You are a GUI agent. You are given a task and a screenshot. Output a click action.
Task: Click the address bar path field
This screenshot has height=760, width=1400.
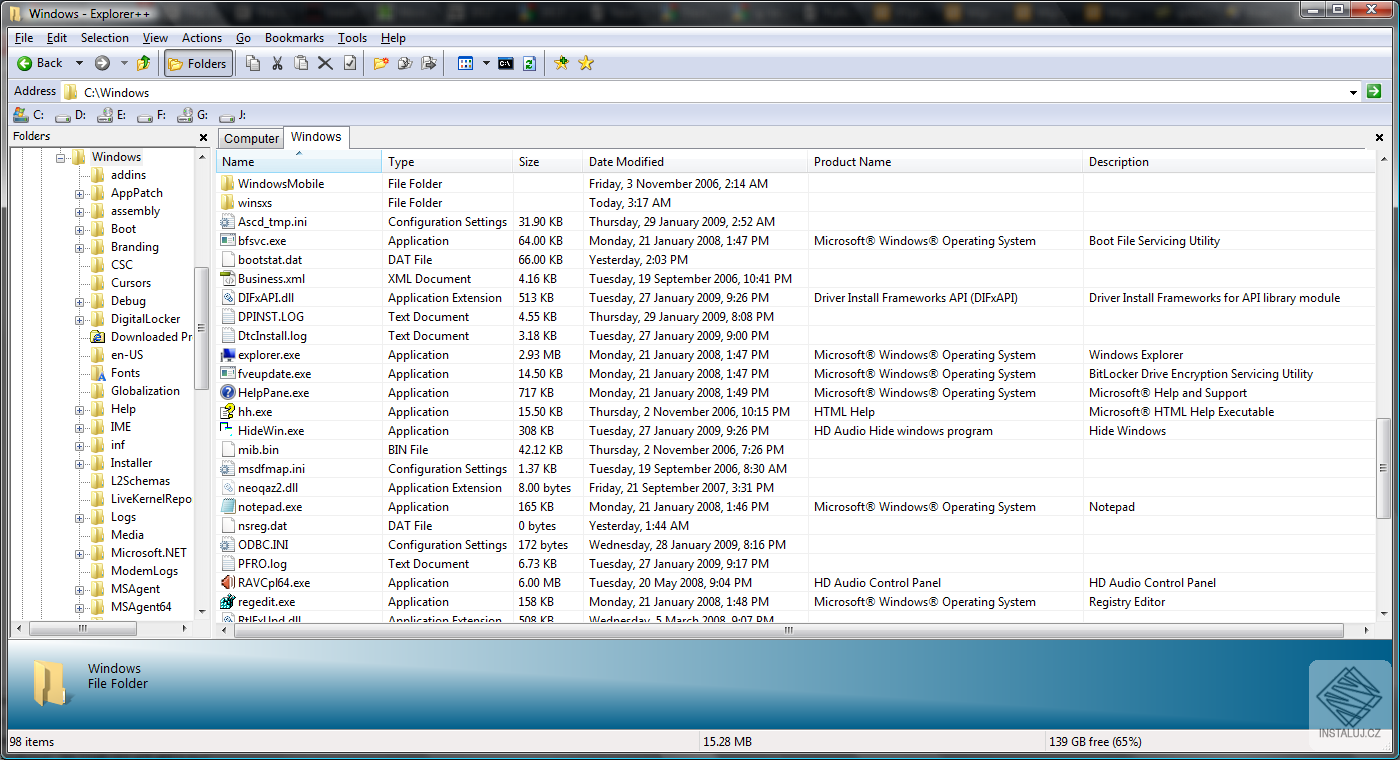tap(700, 92)
